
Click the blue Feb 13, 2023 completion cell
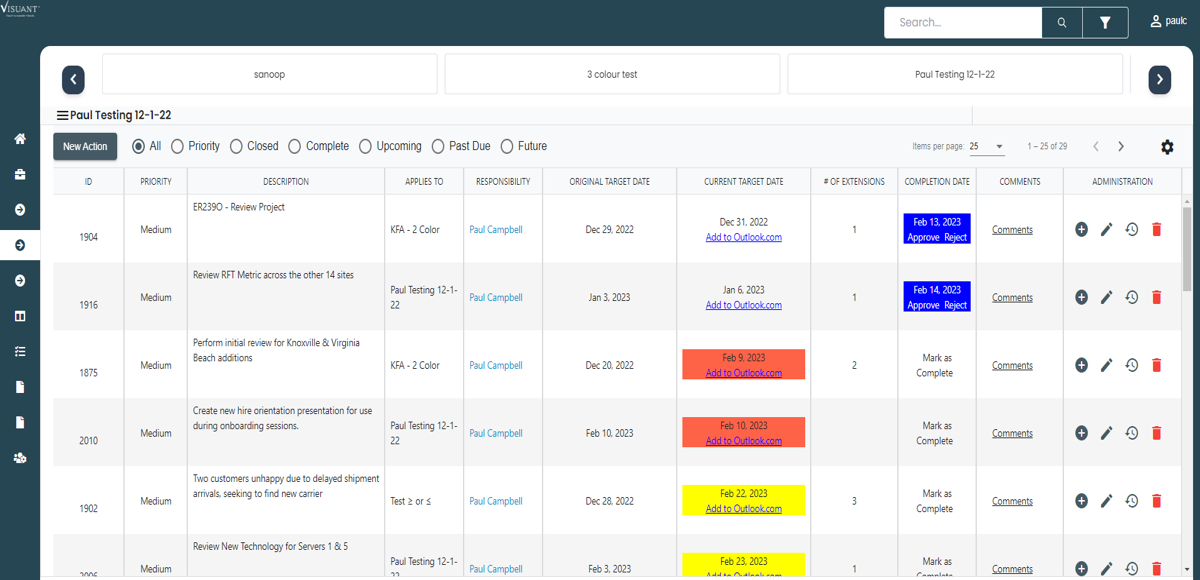pos(937,229)
